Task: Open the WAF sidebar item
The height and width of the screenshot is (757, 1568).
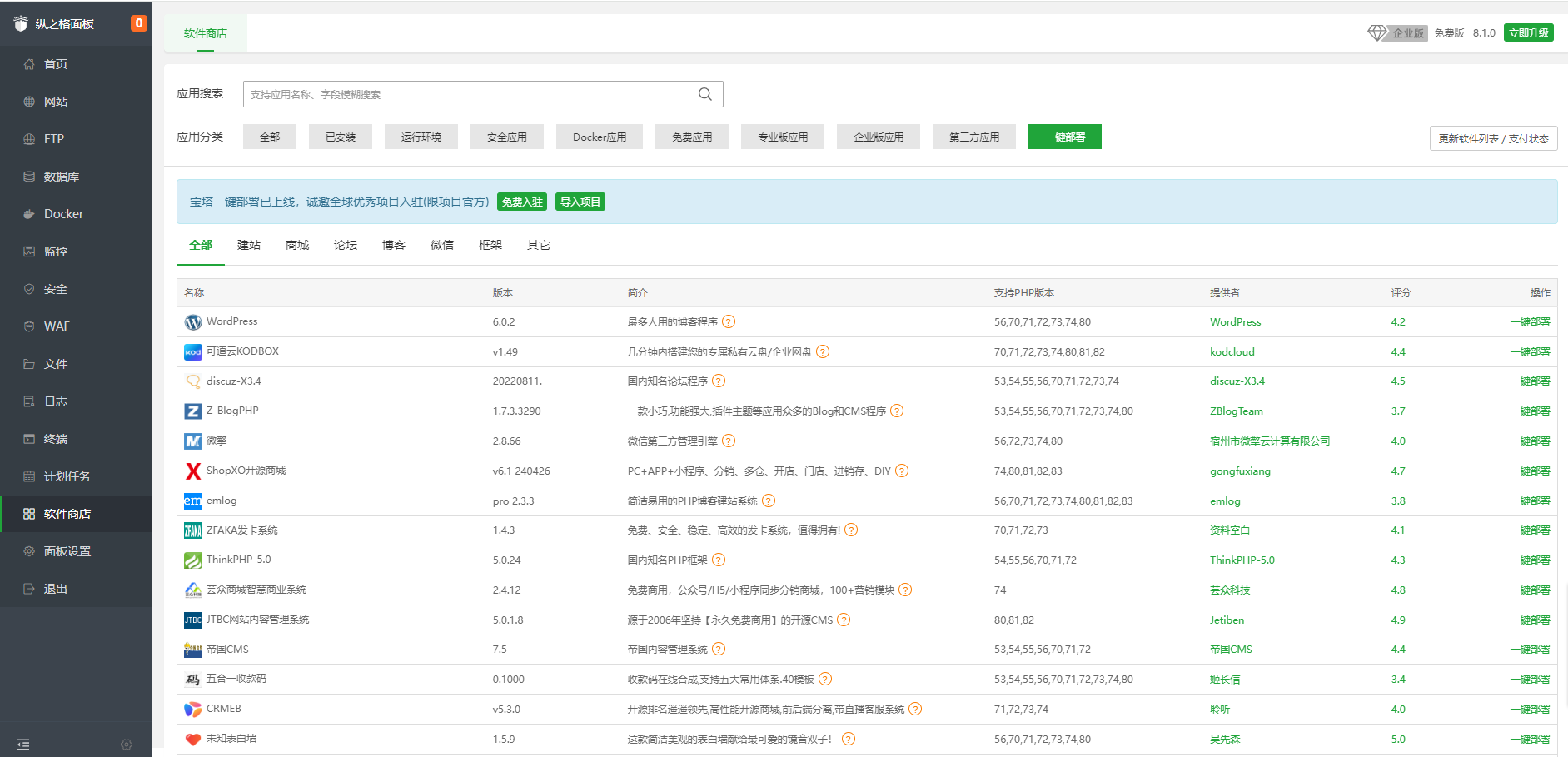Action: 75,326
